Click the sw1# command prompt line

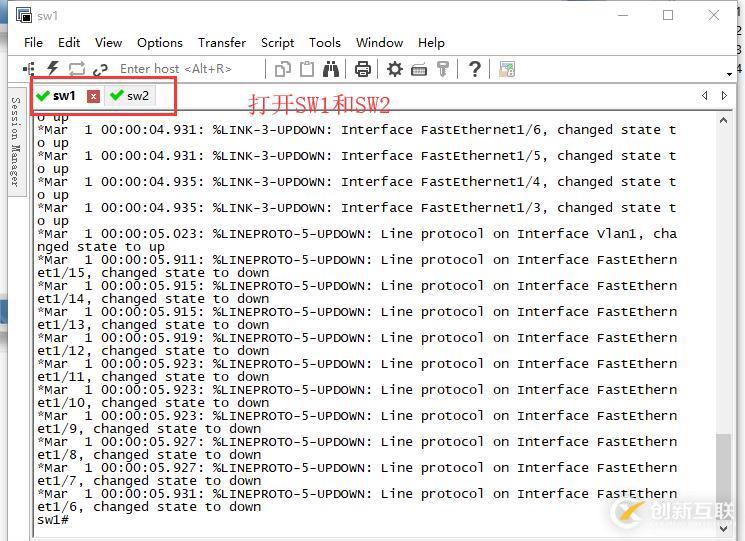click(x=53, y=520)
